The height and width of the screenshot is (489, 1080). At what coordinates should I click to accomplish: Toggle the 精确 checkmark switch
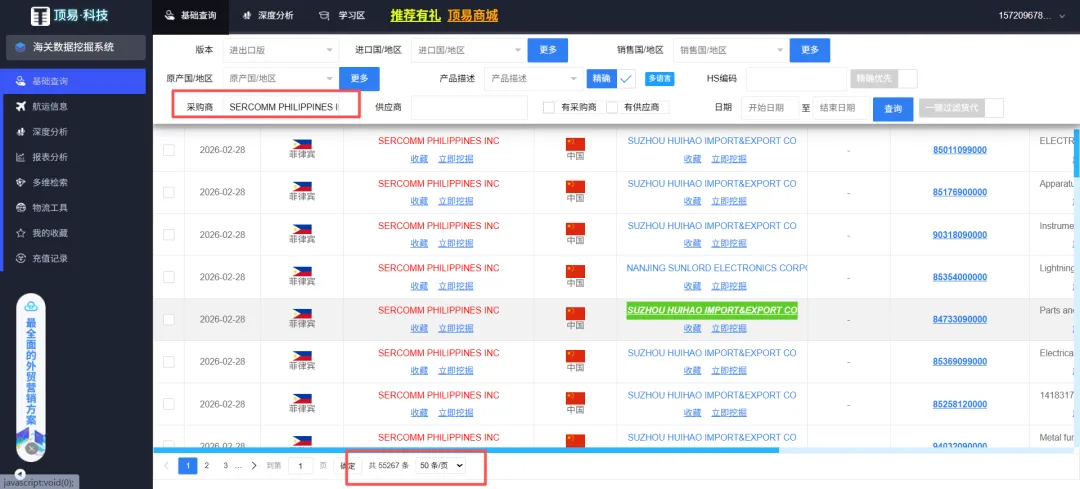626,79
